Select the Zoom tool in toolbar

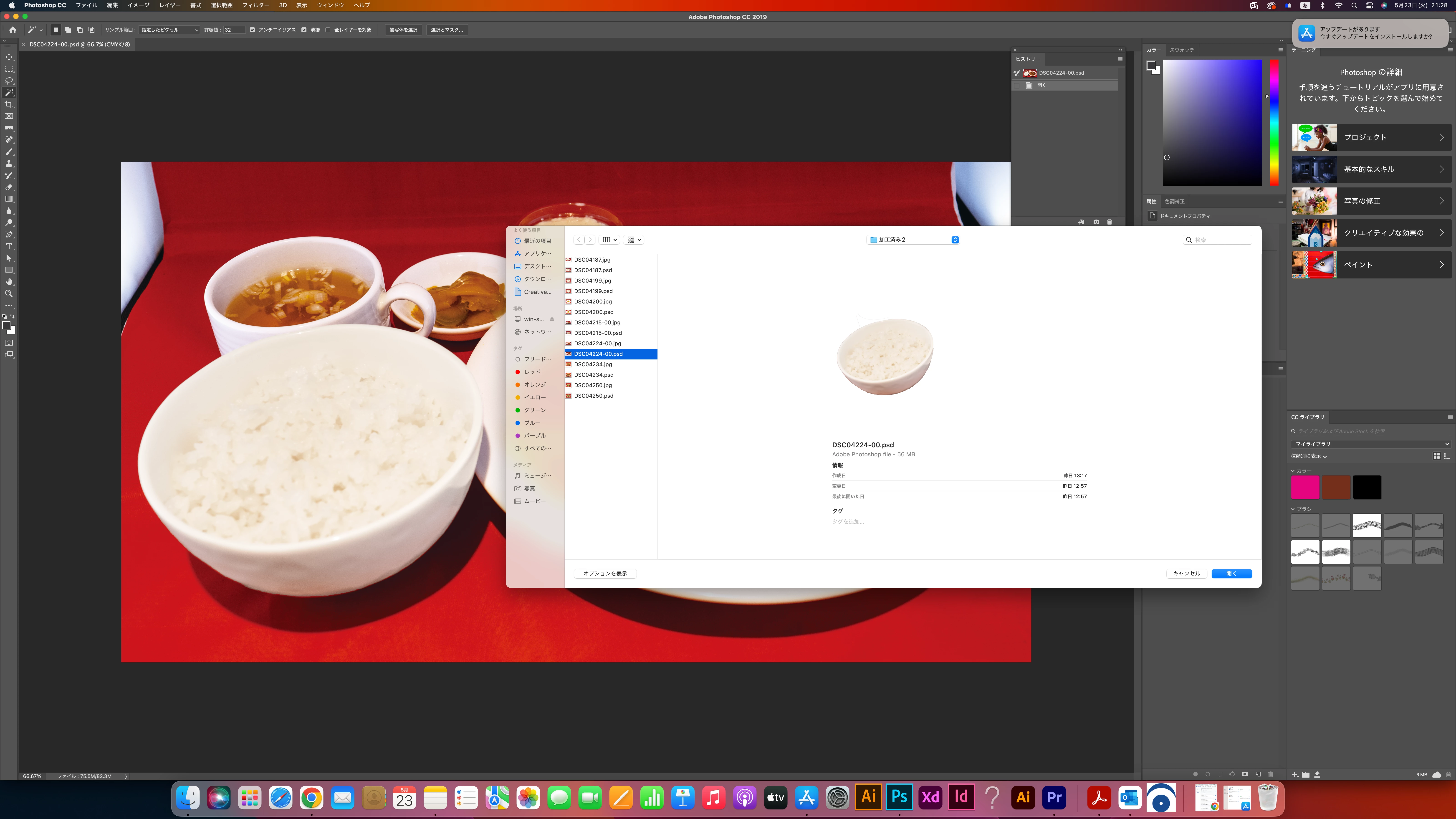9,293
